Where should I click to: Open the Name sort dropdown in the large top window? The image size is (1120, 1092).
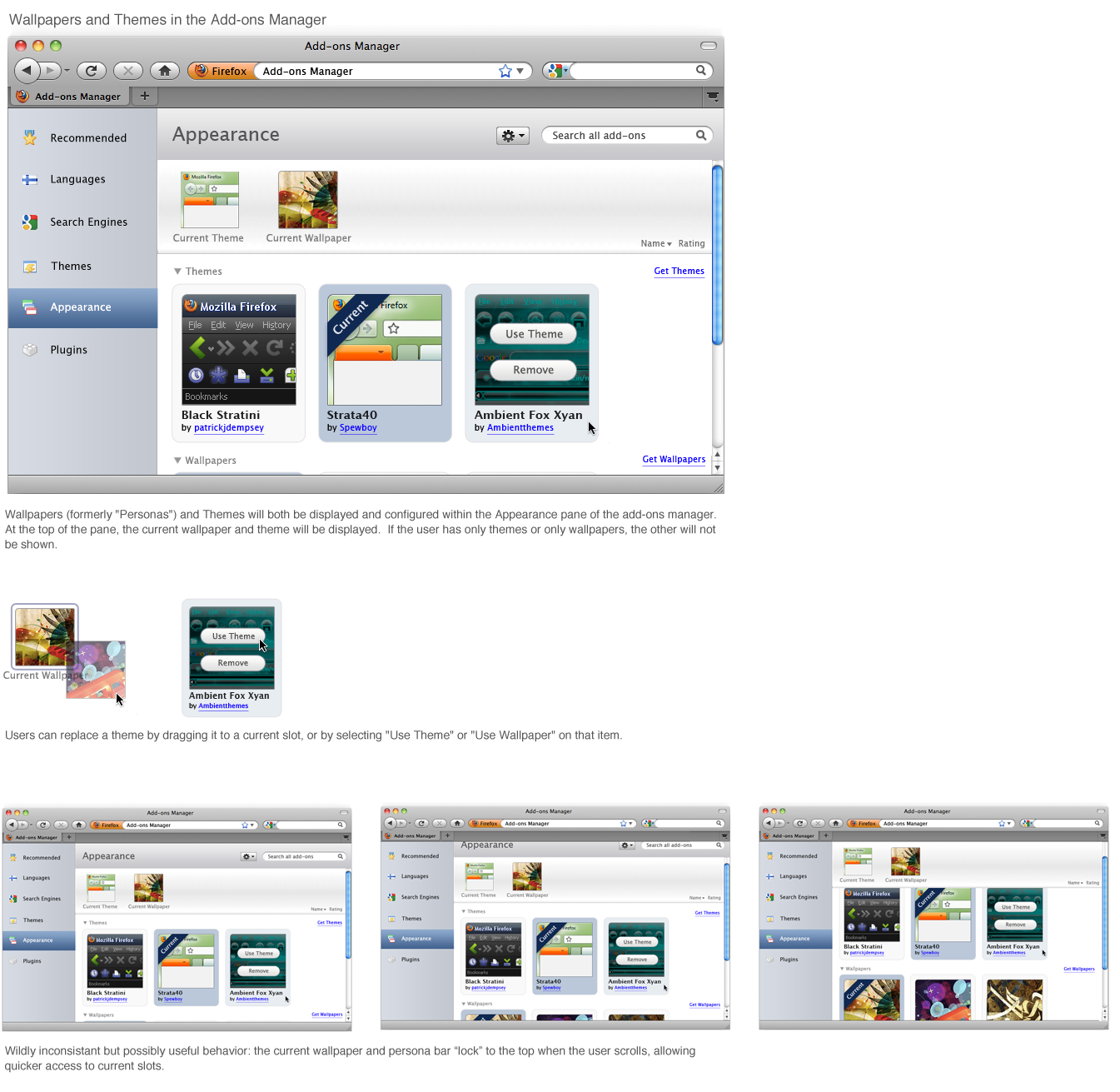[656, 244]
